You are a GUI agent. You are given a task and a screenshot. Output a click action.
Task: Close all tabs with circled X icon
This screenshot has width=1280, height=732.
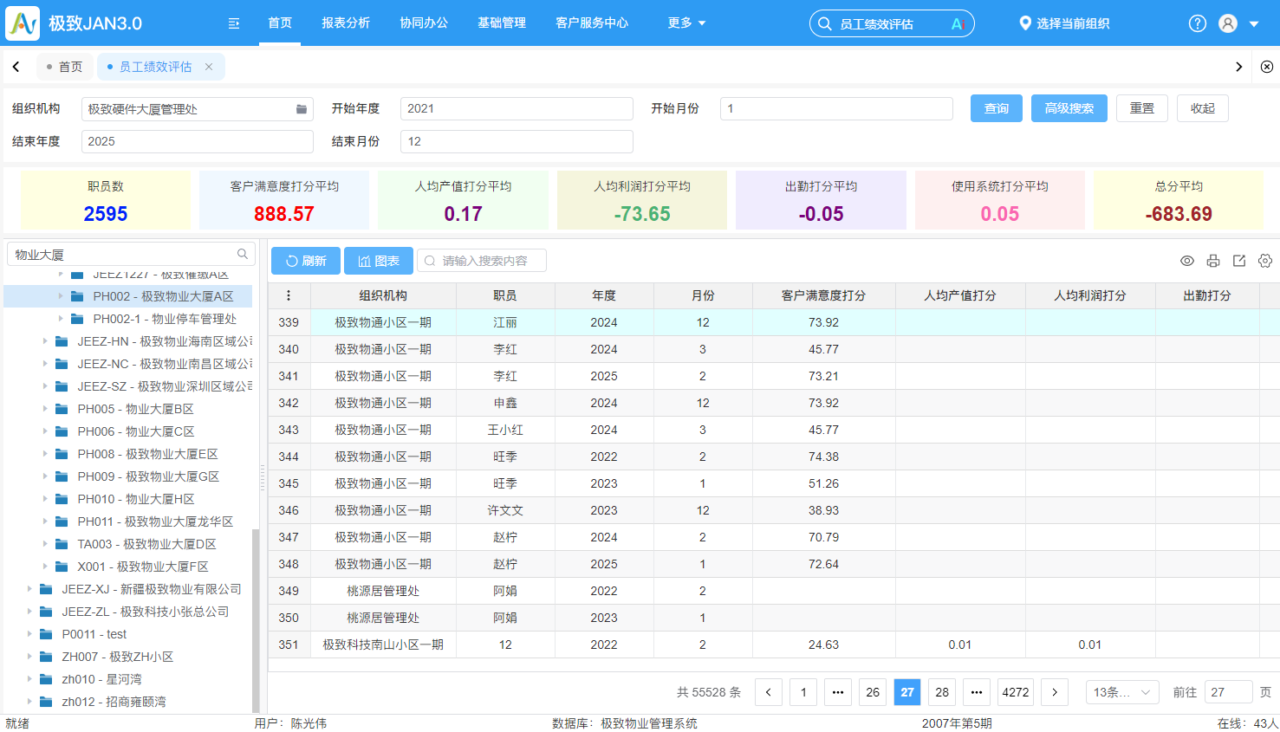[x=1266, y=67]
